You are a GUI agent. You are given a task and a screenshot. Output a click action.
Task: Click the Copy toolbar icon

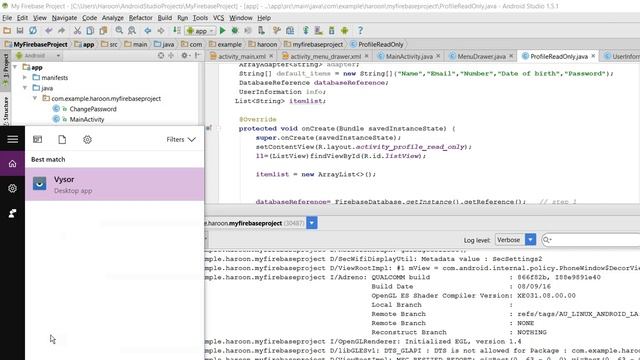[90, 31]
